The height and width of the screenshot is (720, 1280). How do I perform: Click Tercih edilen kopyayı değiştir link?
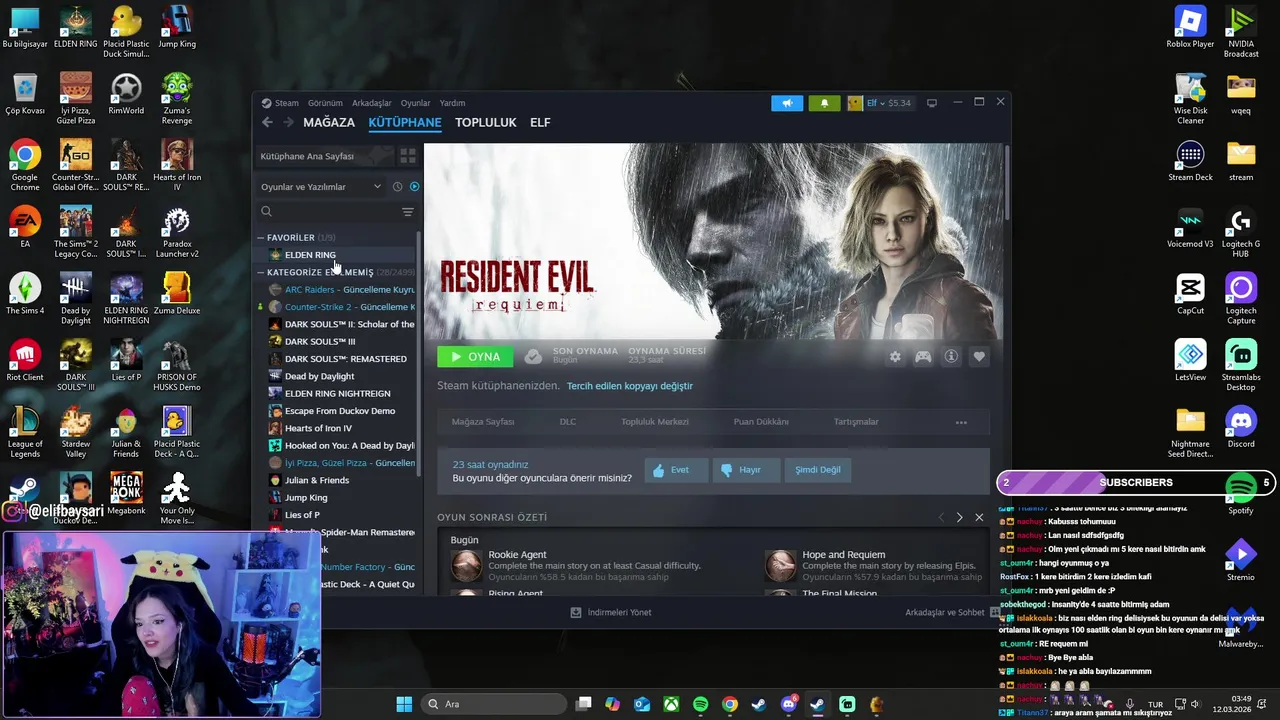630,386
